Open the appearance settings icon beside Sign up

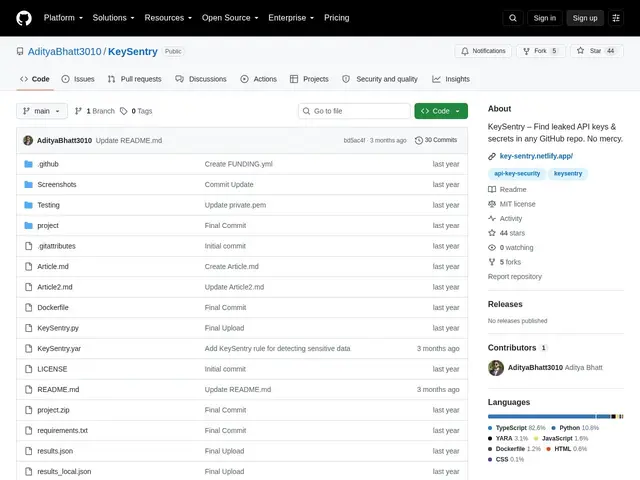pyautogui.click(x=616, y=18)
